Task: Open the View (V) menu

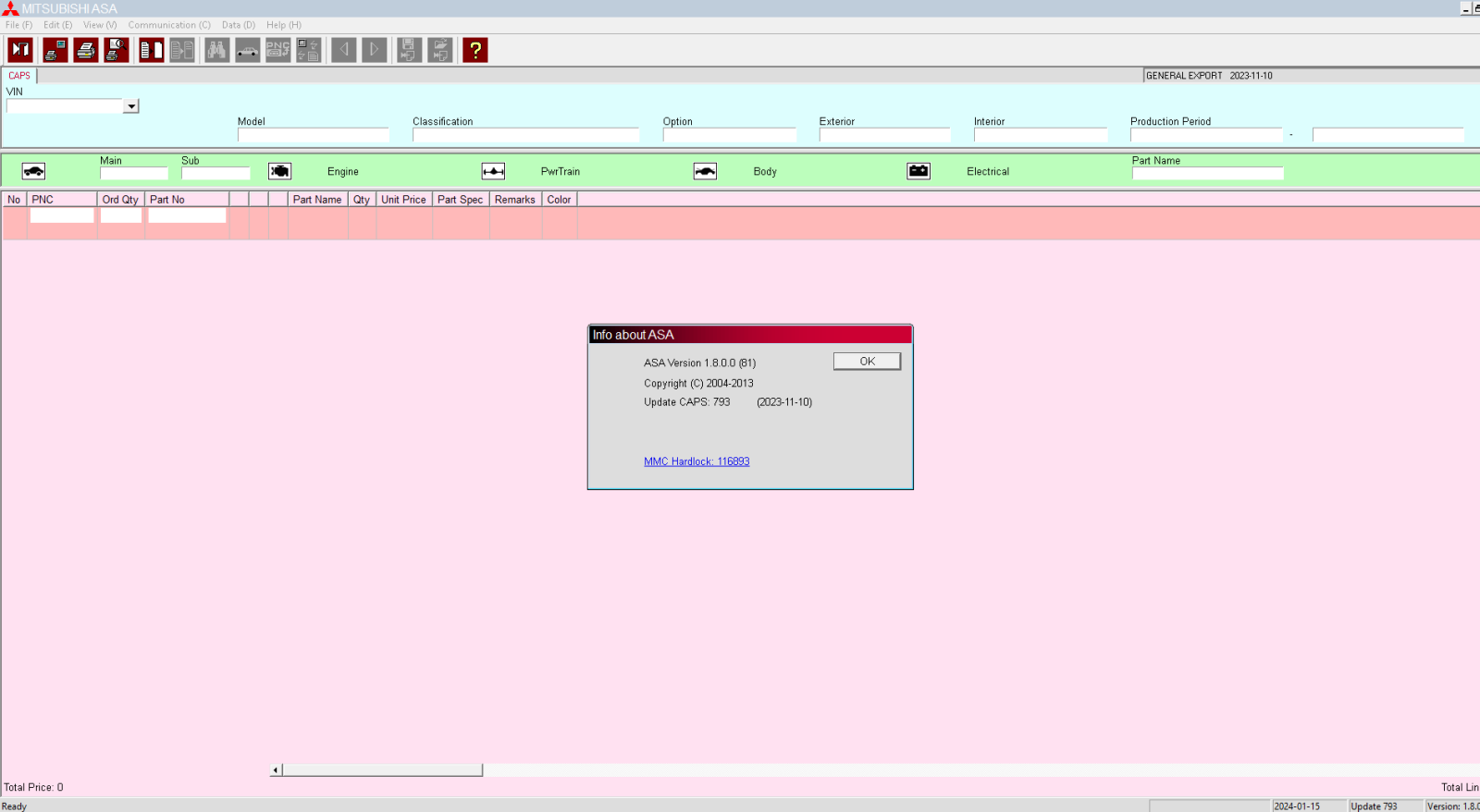Action: (100, 25)
